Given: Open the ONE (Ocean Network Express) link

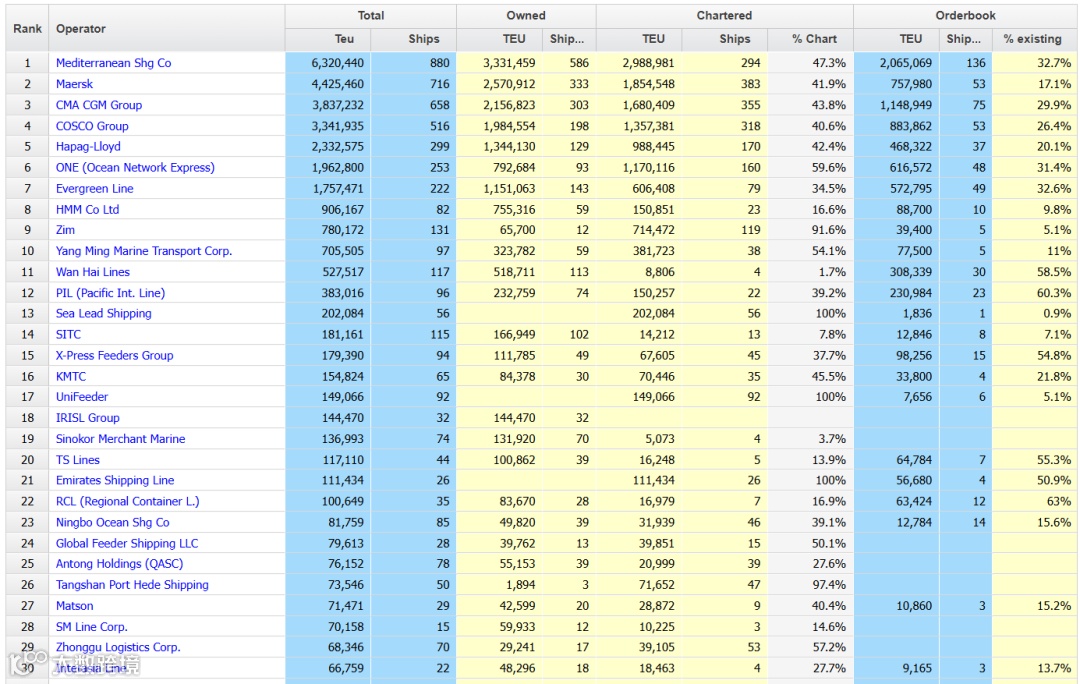Looking at the screenshot, I should point(135,167).
